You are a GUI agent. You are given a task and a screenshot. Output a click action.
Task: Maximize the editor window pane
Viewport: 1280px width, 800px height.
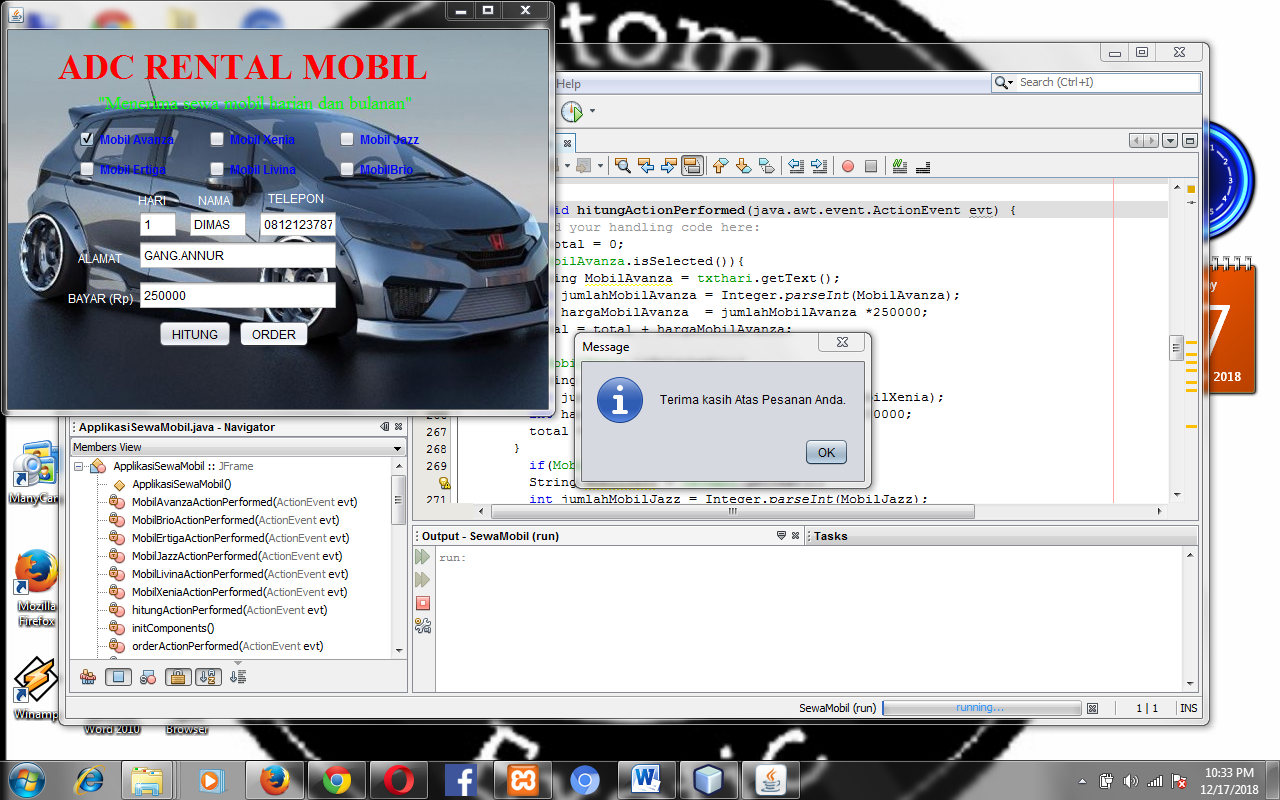click(1190, 141)
